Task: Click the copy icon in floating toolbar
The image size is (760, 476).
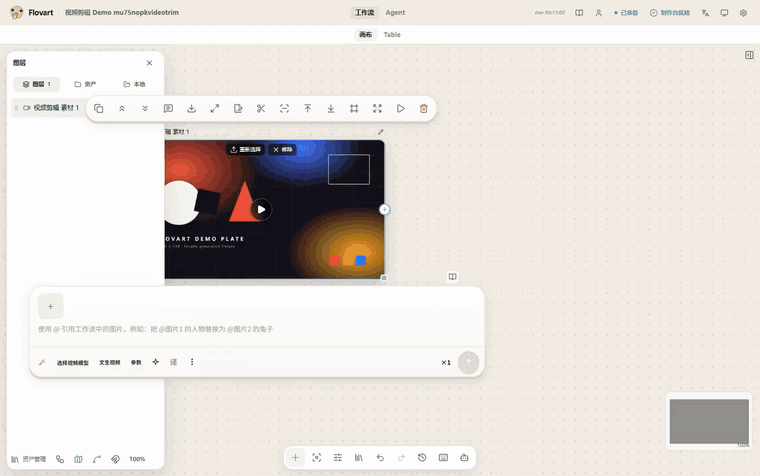Action: coord(98,109)
